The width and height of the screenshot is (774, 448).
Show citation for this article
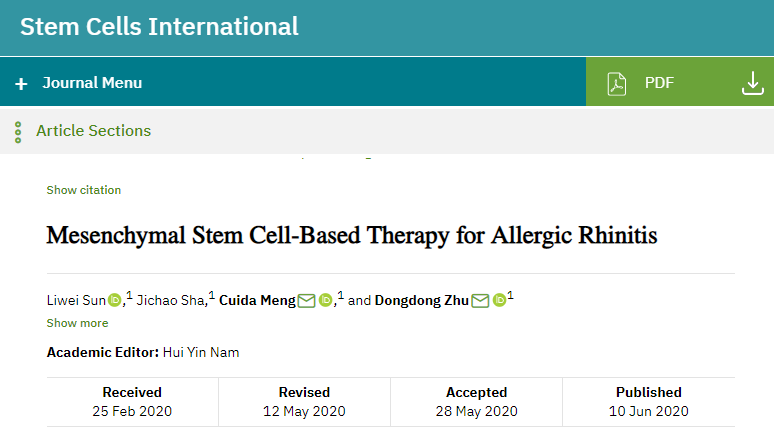pyautogui.click(x=83, y=190)
